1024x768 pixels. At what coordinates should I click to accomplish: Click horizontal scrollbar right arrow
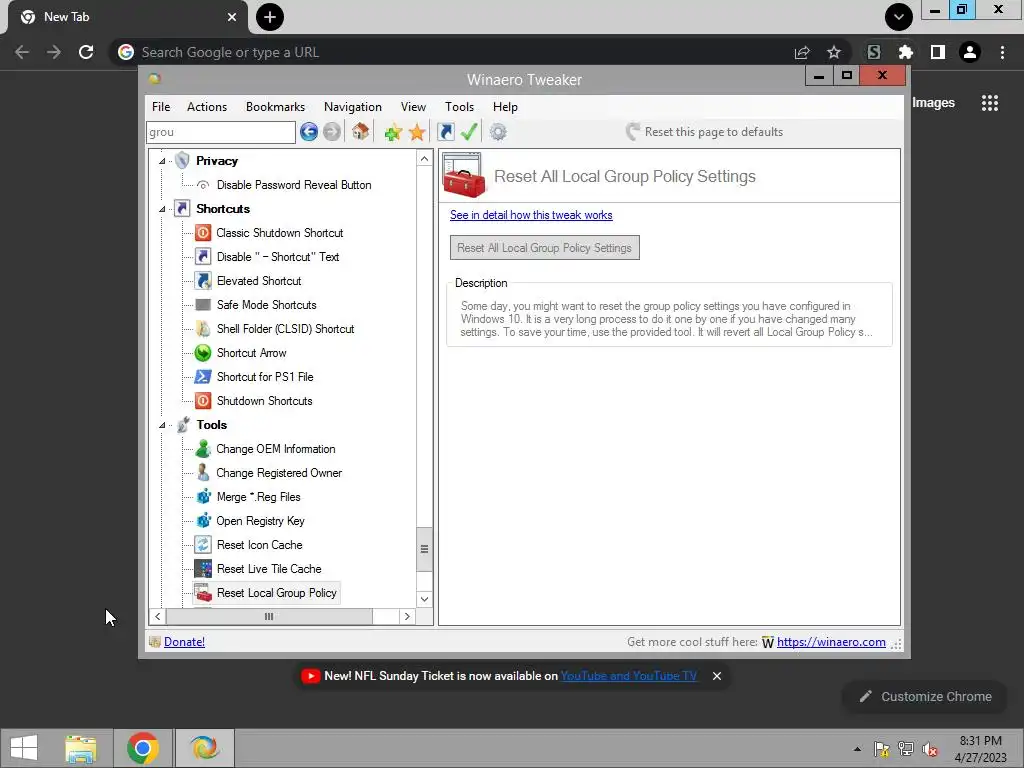(407, 616)
